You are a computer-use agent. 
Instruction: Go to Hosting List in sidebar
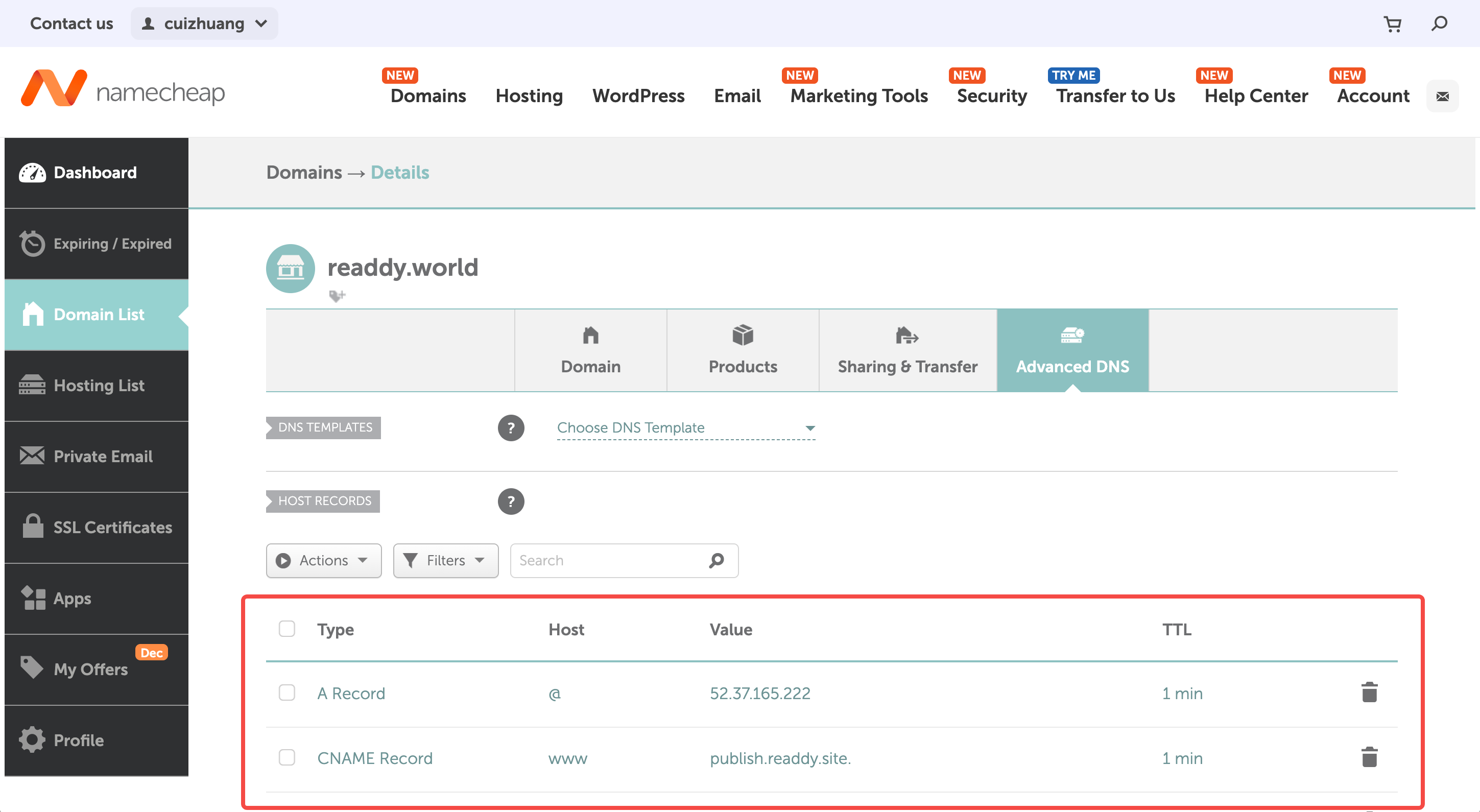click(x=98, y=386)
